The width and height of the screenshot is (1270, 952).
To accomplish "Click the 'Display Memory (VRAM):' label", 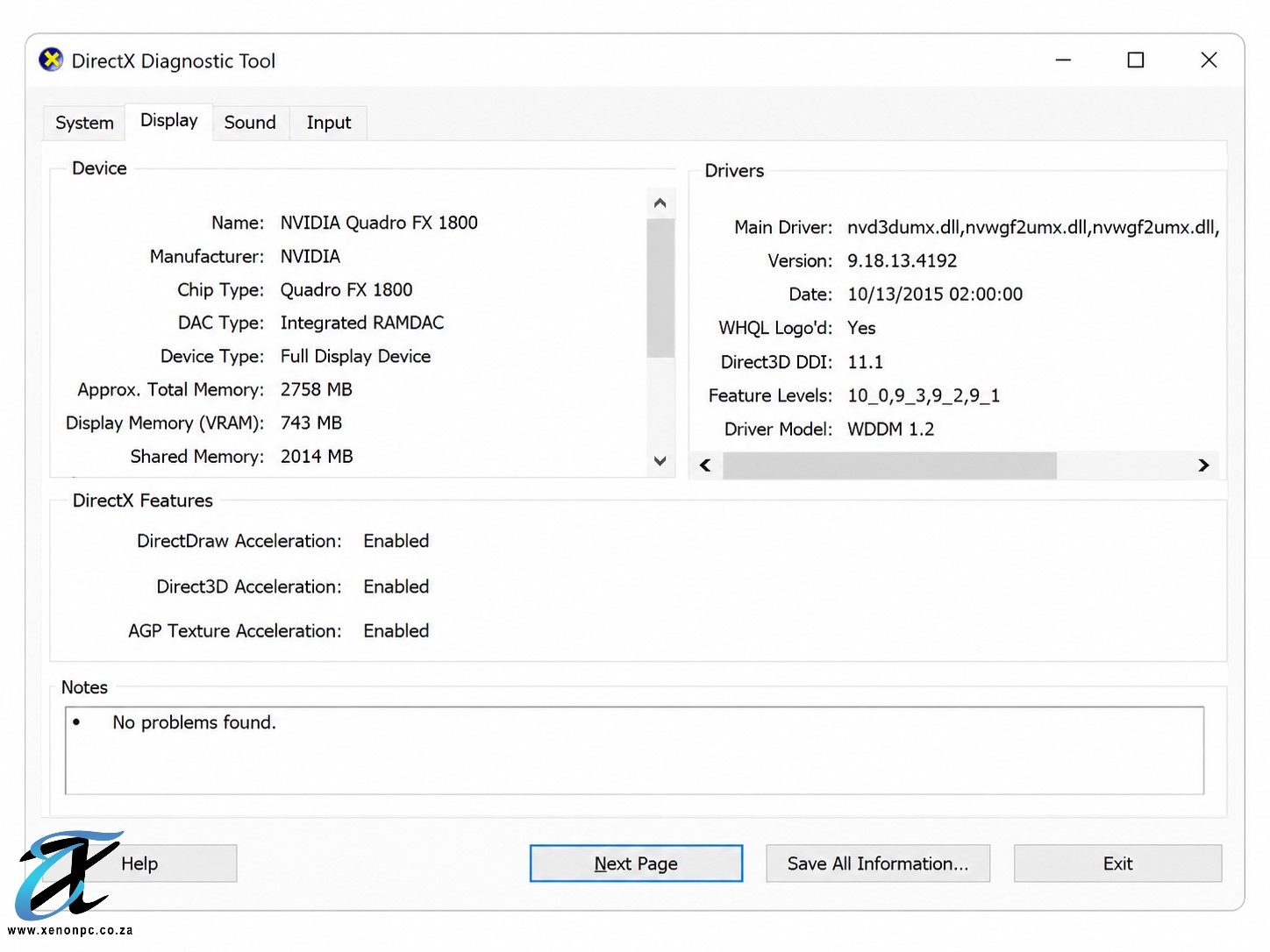I will pyautogui.click(x=165, y=423).
